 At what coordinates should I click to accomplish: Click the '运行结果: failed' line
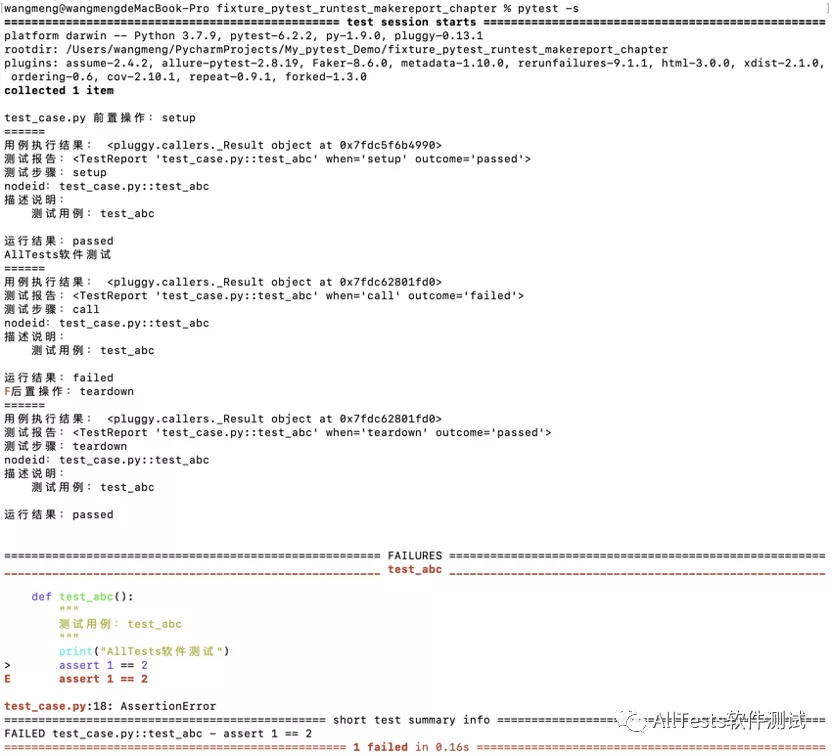(x=59, y=378)
